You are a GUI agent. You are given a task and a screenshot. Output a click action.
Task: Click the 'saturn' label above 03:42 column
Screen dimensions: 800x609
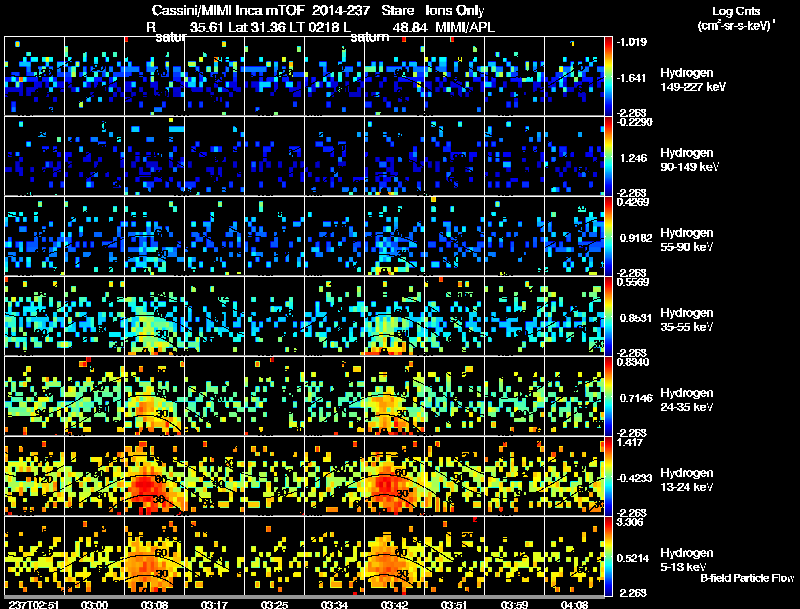(x=369, y=37)
